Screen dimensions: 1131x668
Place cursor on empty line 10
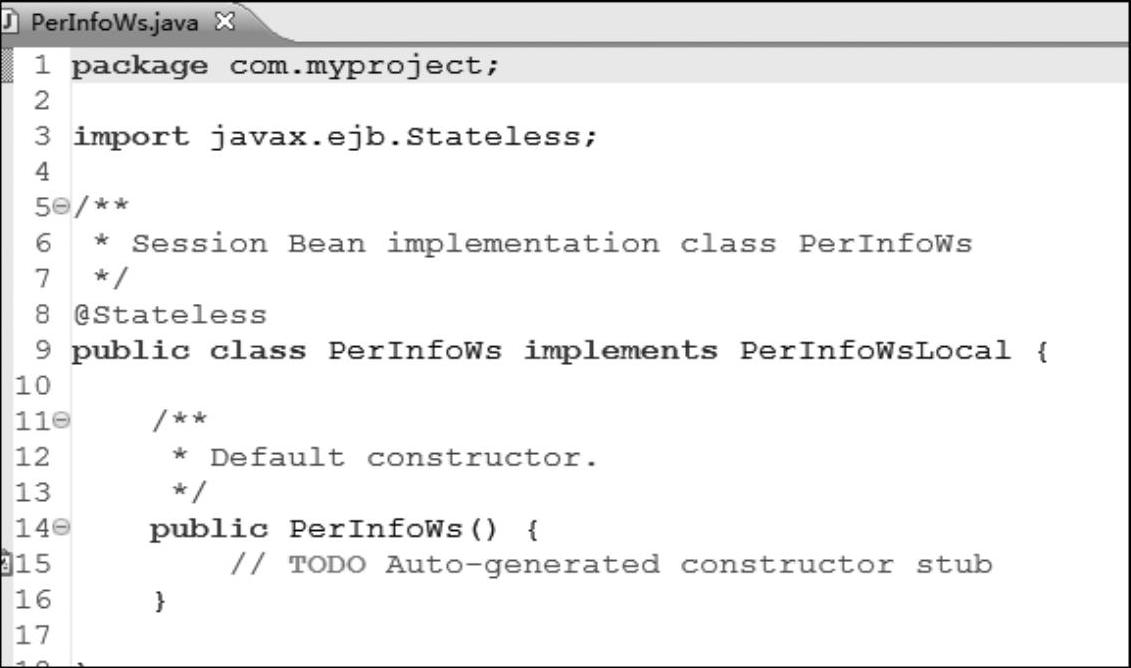coord(599,386)
